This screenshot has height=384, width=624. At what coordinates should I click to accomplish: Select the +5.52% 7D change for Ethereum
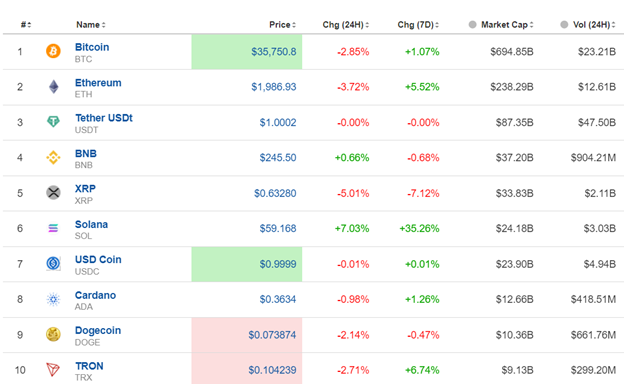click(x=422, y=87)
